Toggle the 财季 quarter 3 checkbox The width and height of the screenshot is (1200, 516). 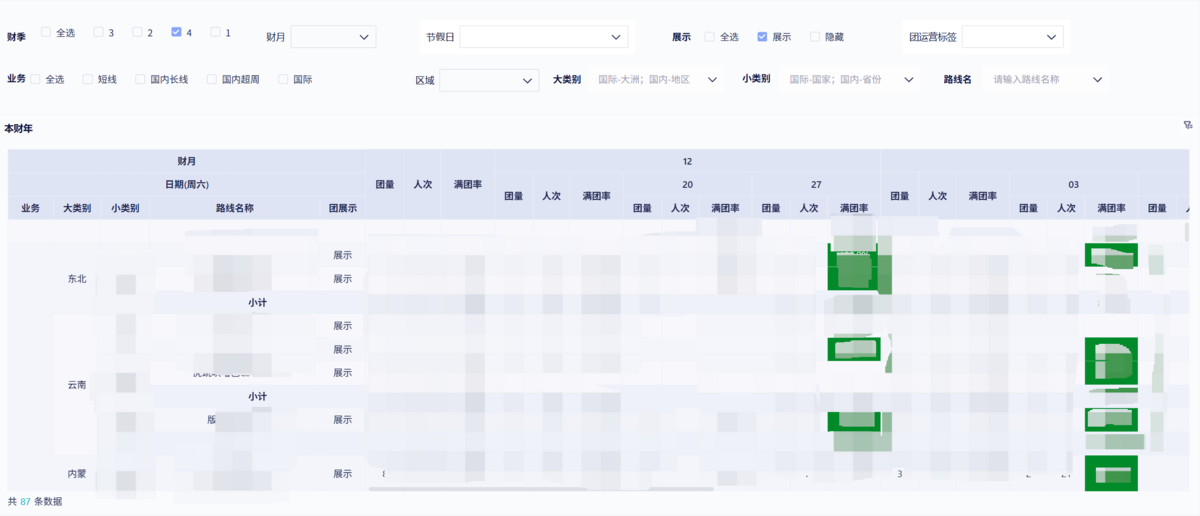pyautogui.click(x=98, y=32)
